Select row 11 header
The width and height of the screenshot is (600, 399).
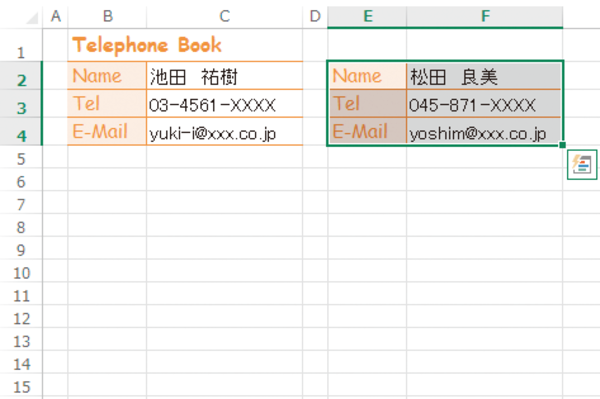[21, 293]
